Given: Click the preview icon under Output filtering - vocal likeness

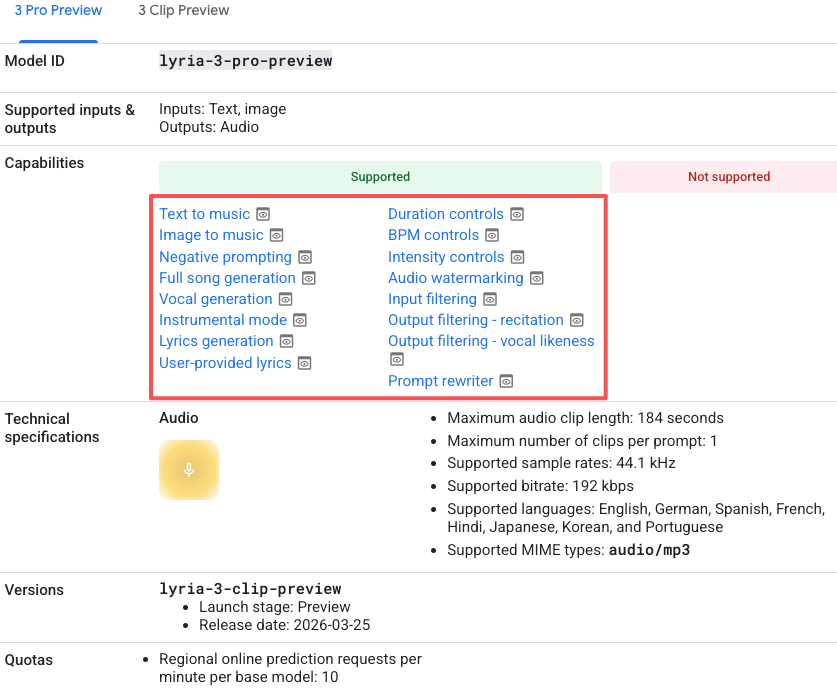Looking at the screenshot, I should (397, 359).
